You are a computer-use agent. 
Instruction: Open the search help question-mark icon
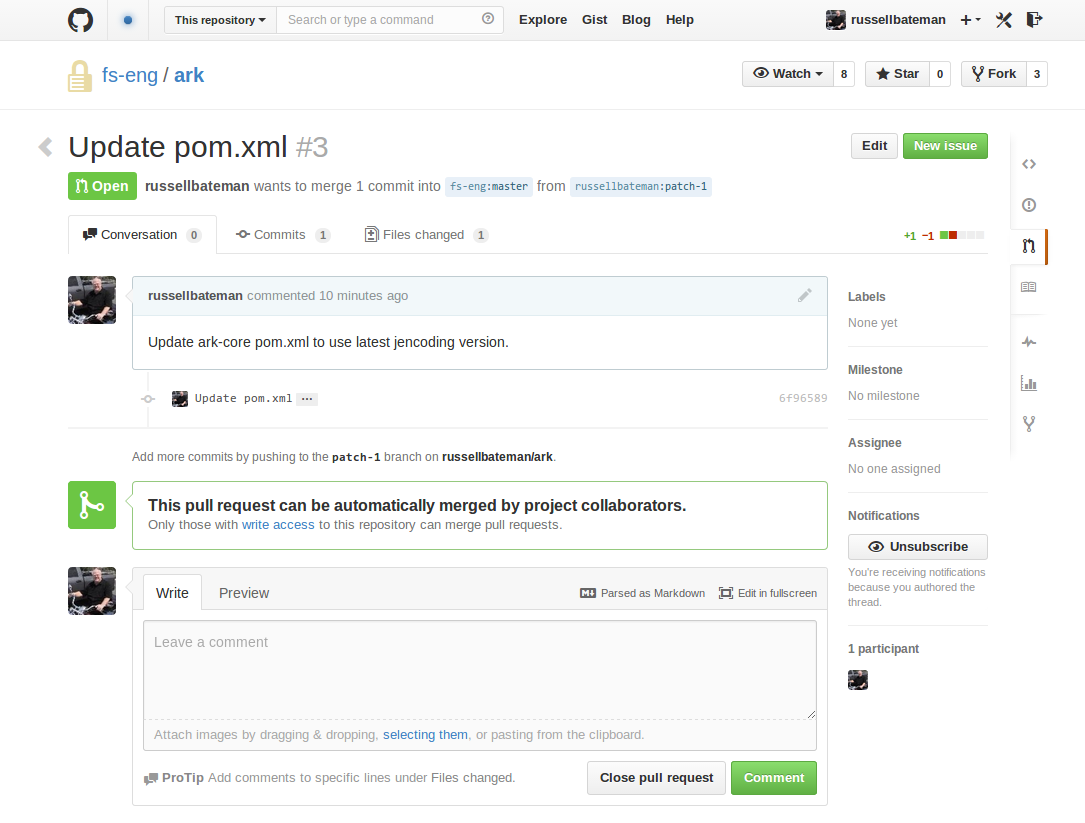point(488,19)
